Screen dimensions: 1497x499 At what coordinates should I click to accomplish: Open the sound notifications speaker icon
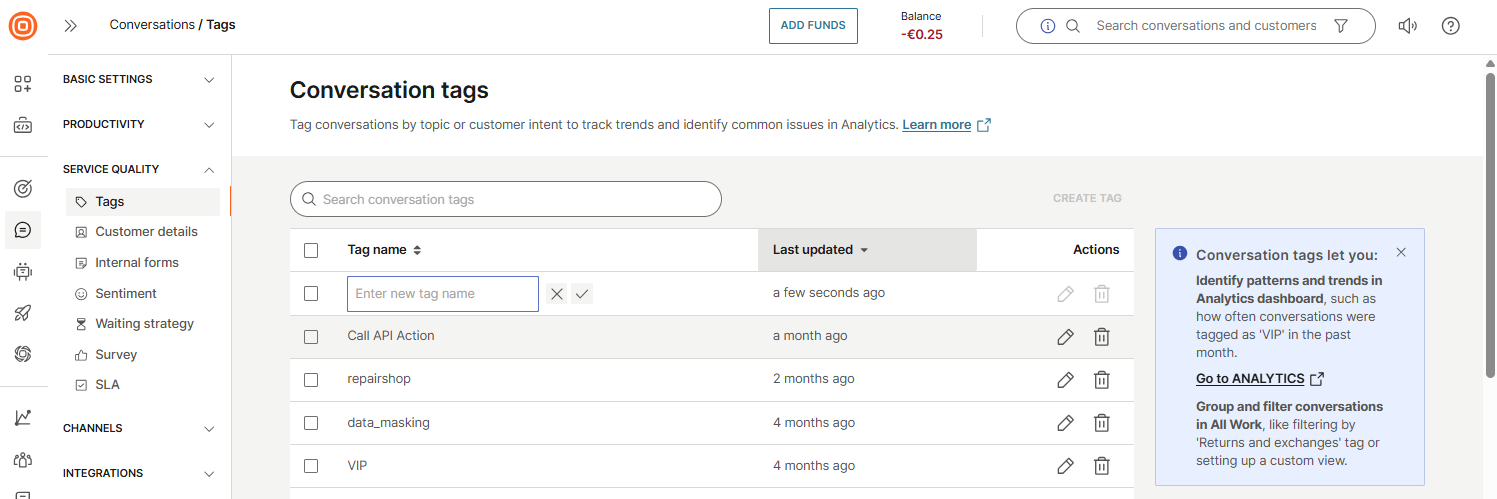point(1407,26)
